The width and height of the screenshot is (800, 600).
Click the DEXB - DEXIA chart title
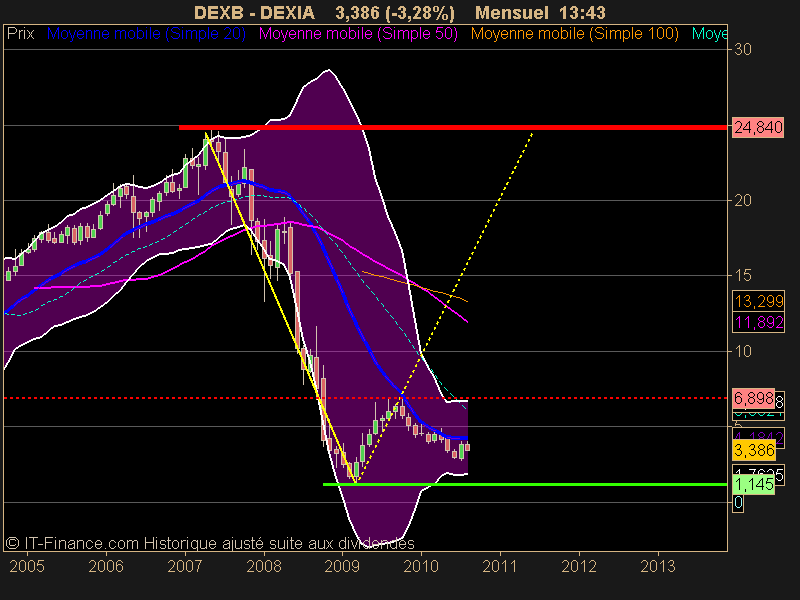254,12
